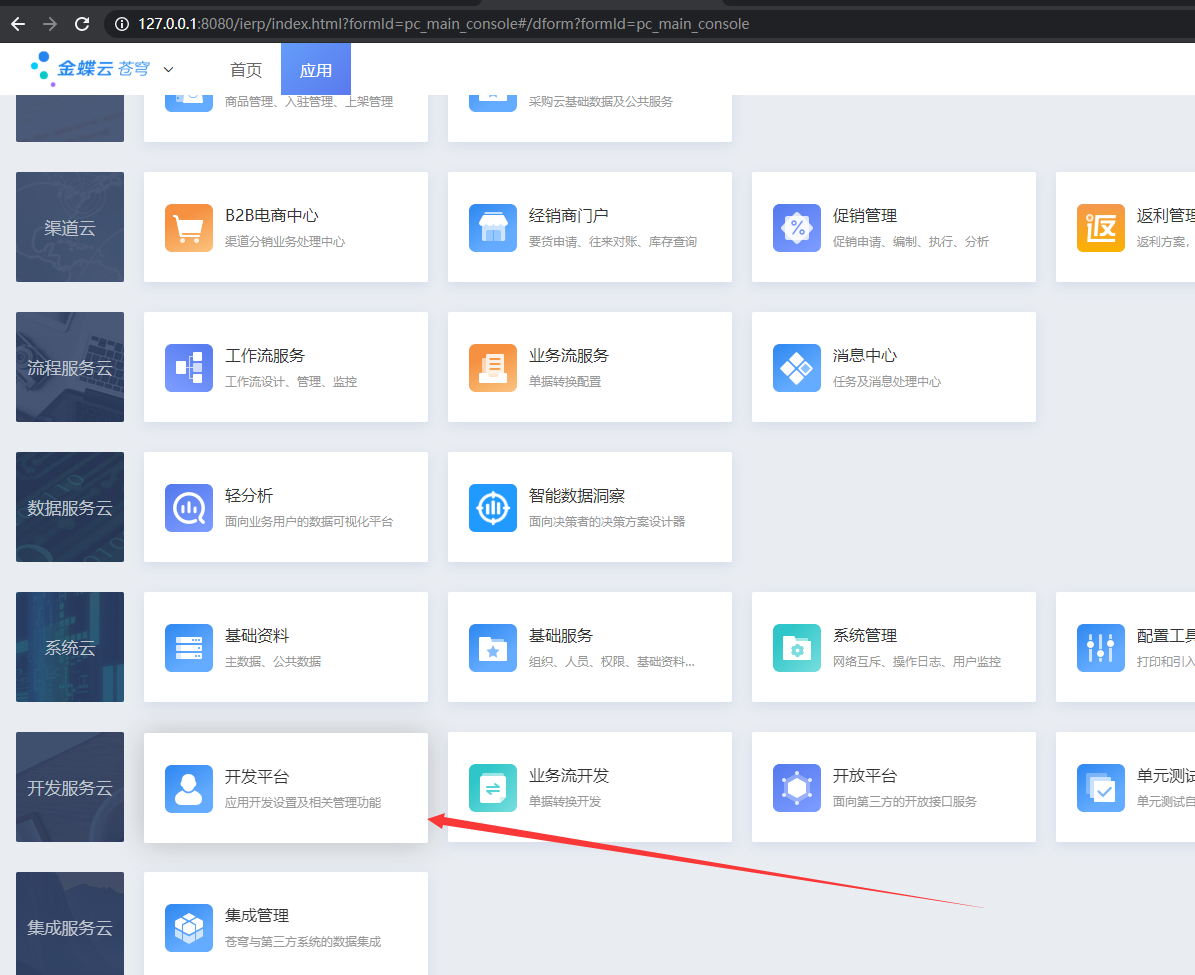Open 业务流开发 app title
1195x975 pixels.
point(569,776)
